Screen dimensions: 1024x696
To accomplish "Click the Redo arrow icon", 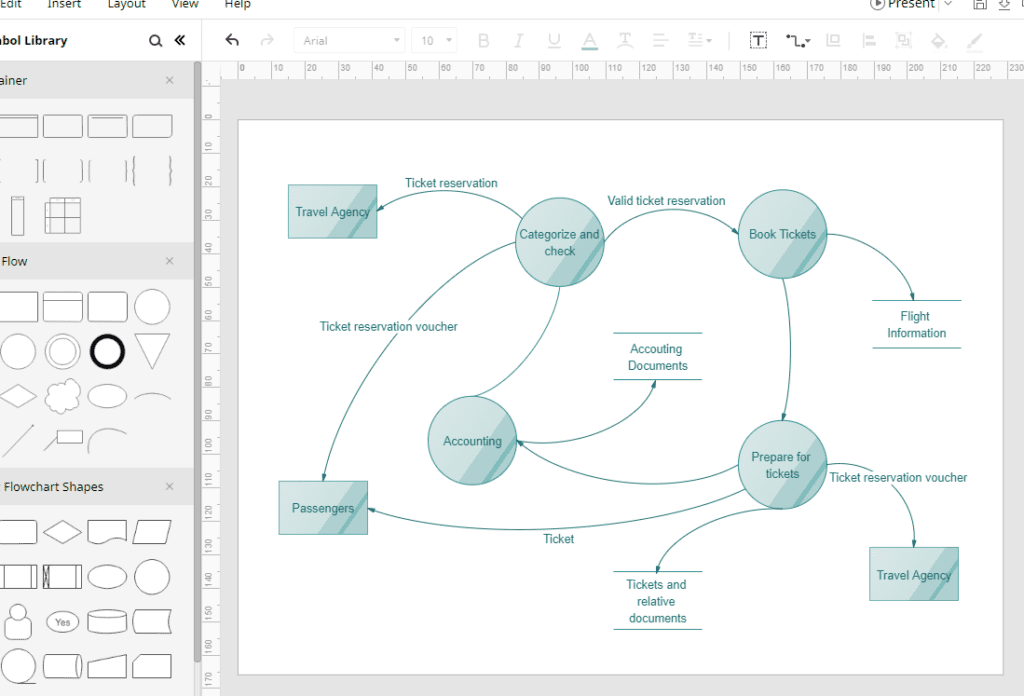I will 267,40.
